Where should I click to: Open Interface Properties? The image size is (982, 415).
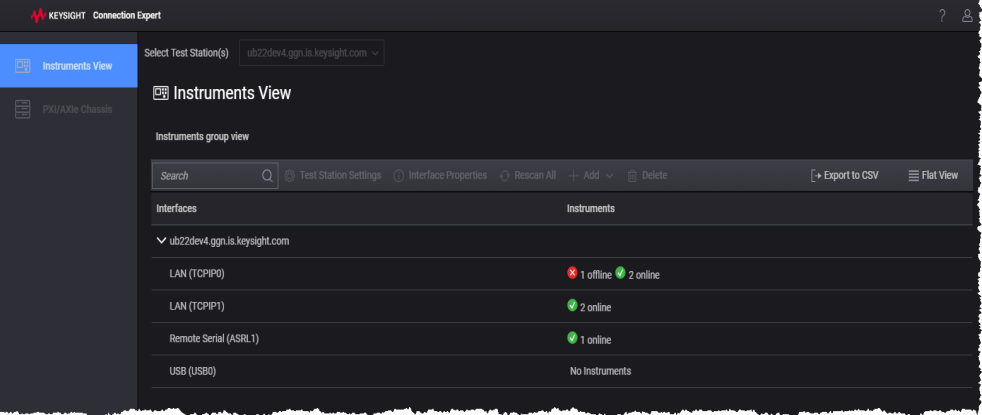click(440, 175)
